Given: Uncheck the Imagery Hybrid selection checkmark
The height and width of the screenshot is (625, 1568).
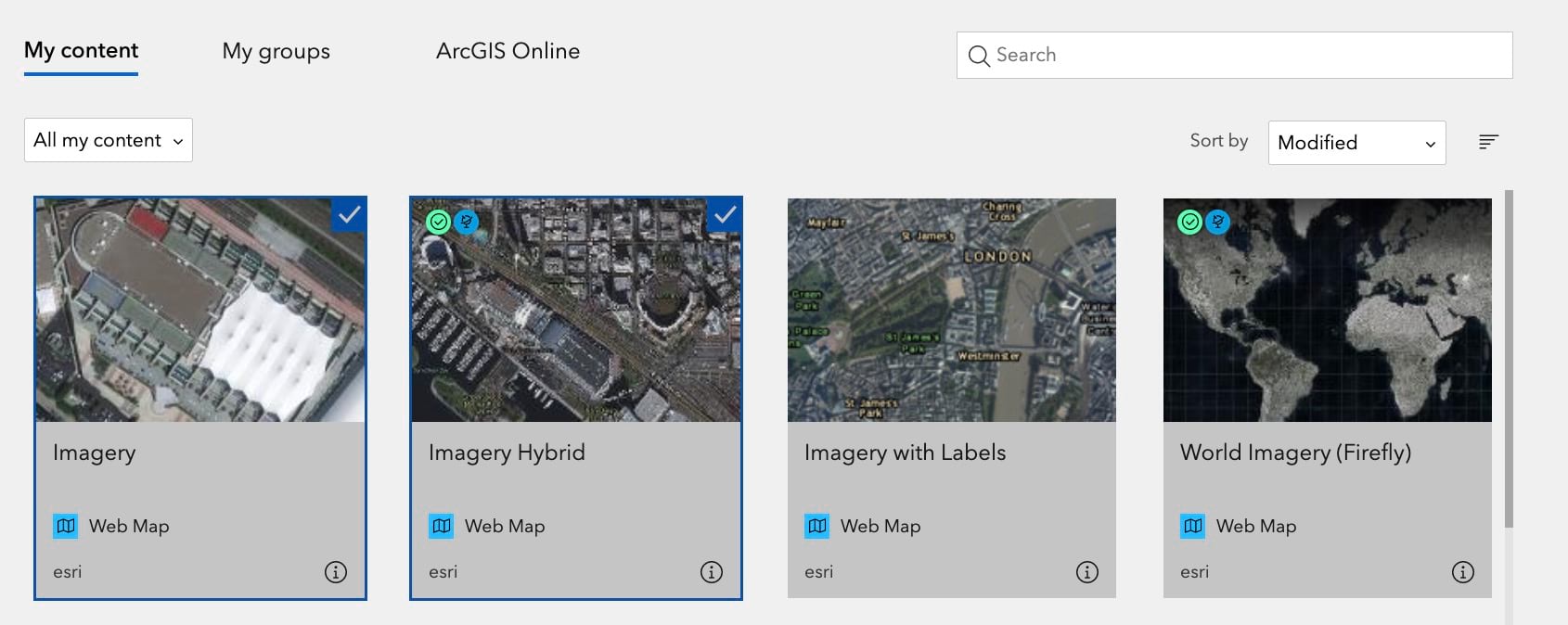Looking at the screenshot, I should (726, 215).
